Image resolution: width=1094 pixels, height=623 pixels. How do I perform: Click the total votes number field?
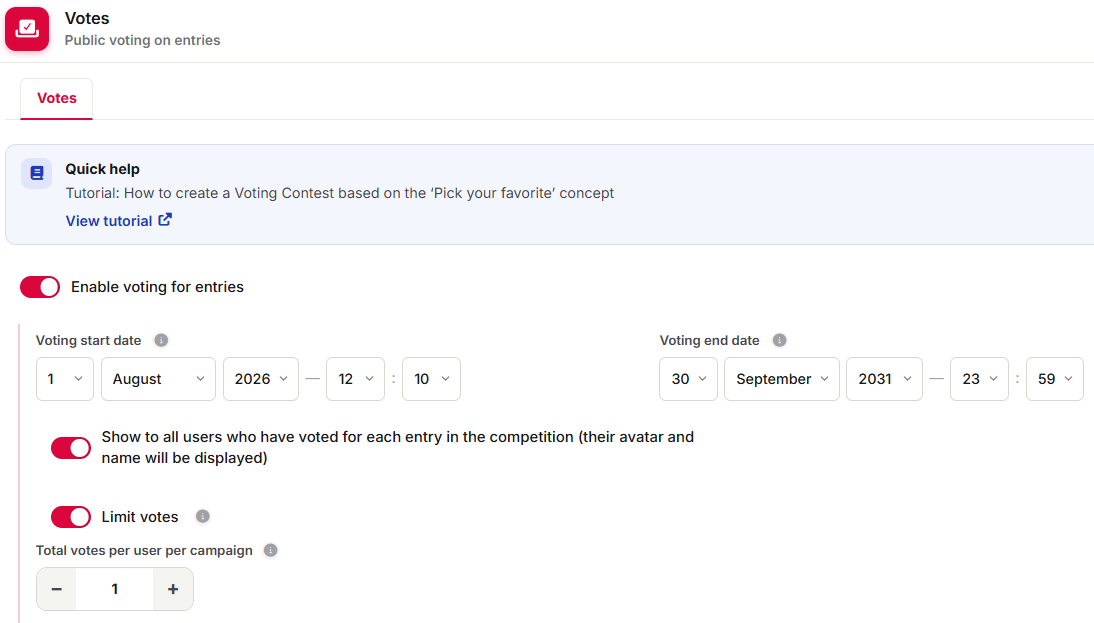point(114,590)
